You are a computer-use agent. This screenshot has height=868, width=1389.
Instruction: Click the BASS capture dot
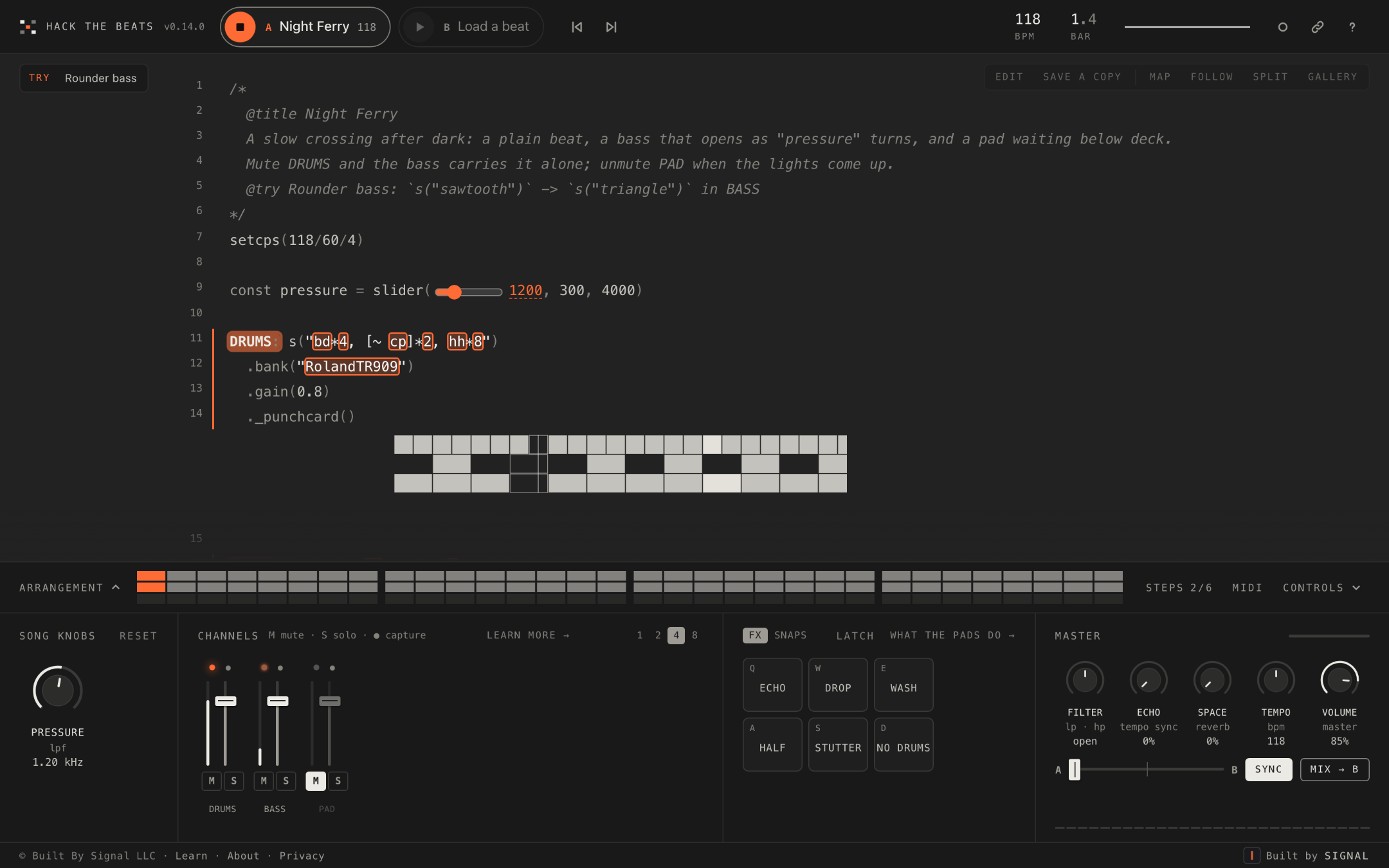pyautogui.click(x=280, y=668)
